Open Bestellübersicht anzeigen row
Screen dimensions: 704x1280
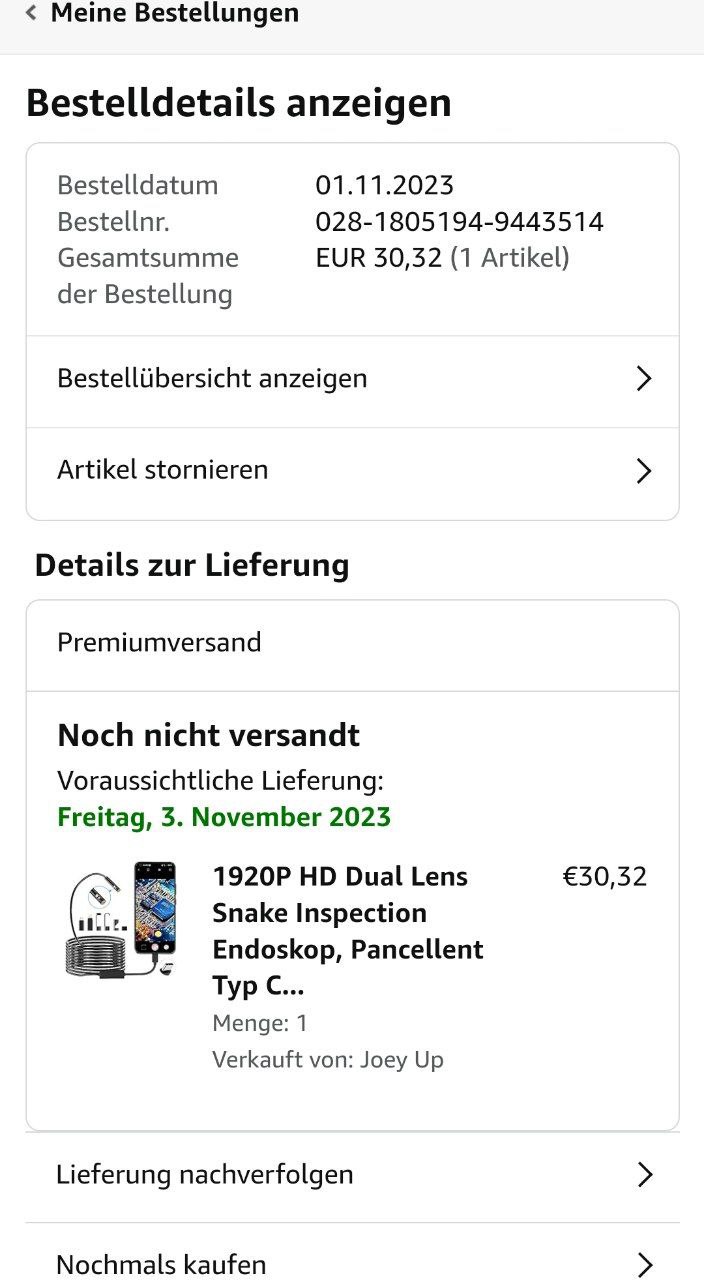coord(212,379)
